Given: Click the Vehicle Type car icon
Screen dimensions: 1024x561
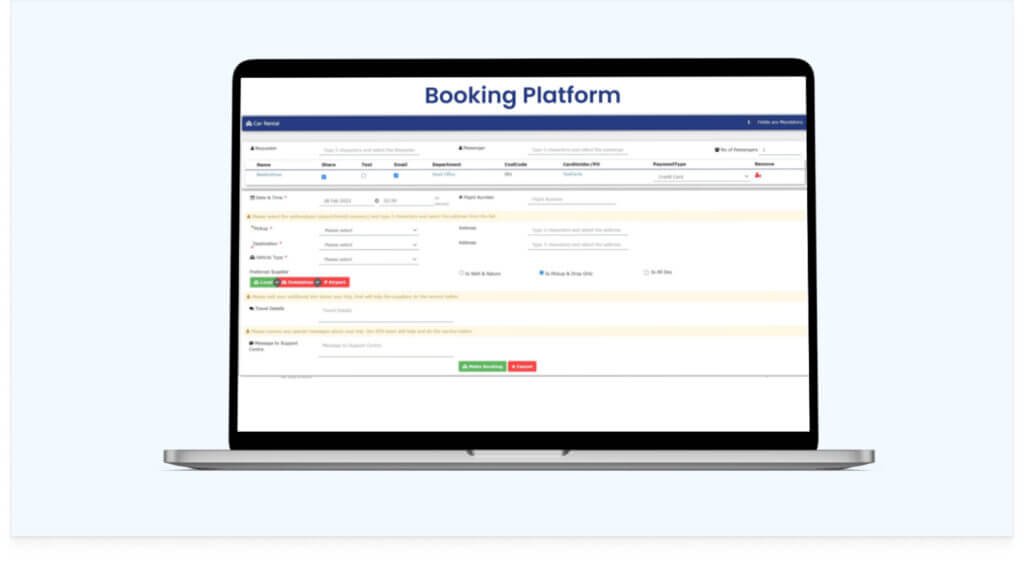Looking at the screenshot, I should (x=252, y=258).
